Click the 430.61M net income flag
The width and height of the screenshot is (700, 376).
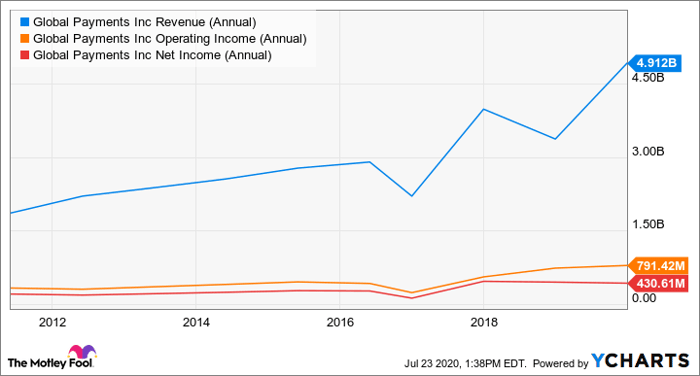[657, 283]
